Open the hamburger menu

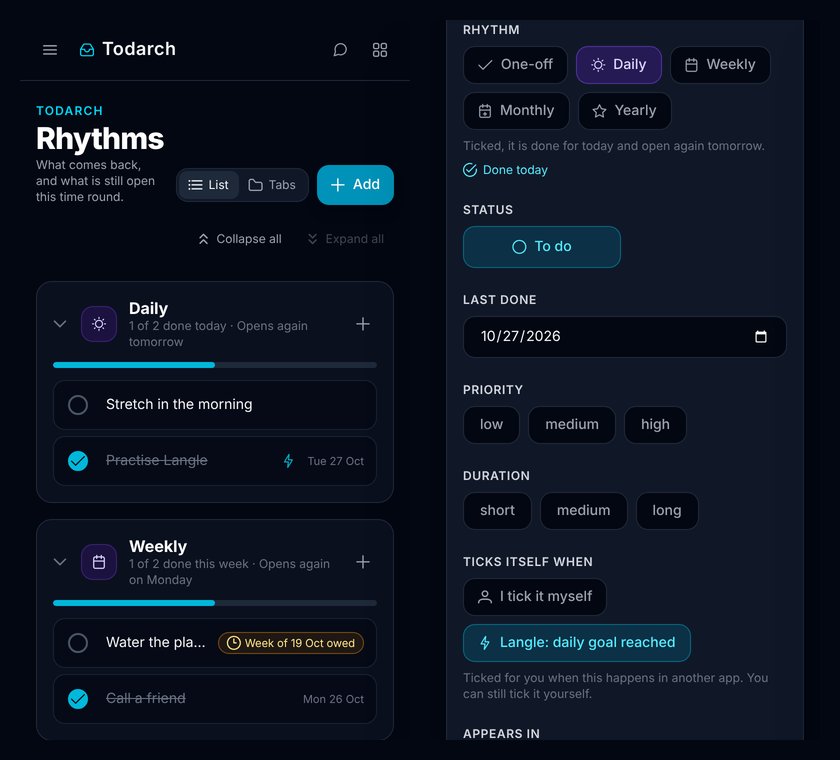tap(50, 50)
